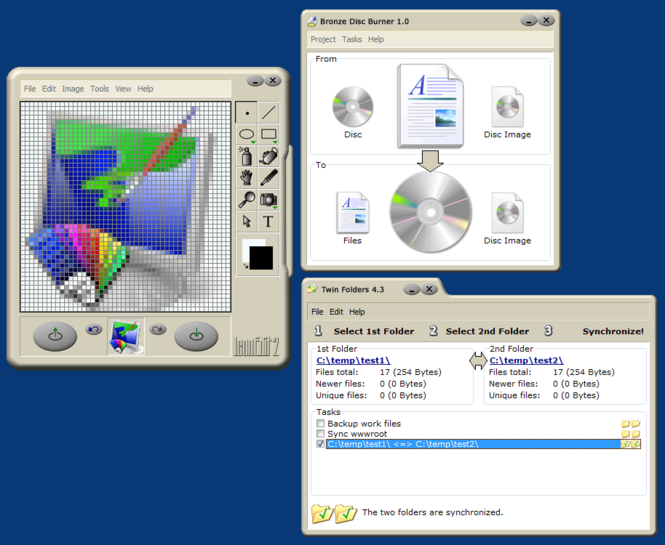Open Edit menu in IconEdit
Viewport: 665px width, 545px height.
49,89
